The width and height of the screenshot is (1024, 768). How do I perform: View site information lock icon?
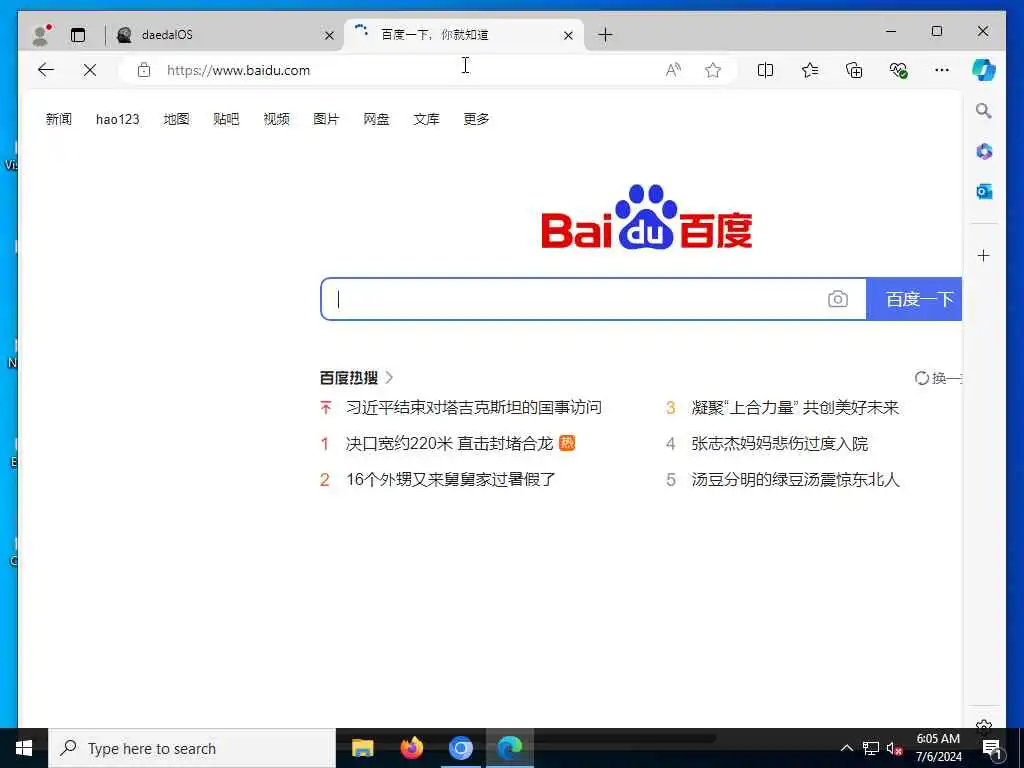pos(144,70)
